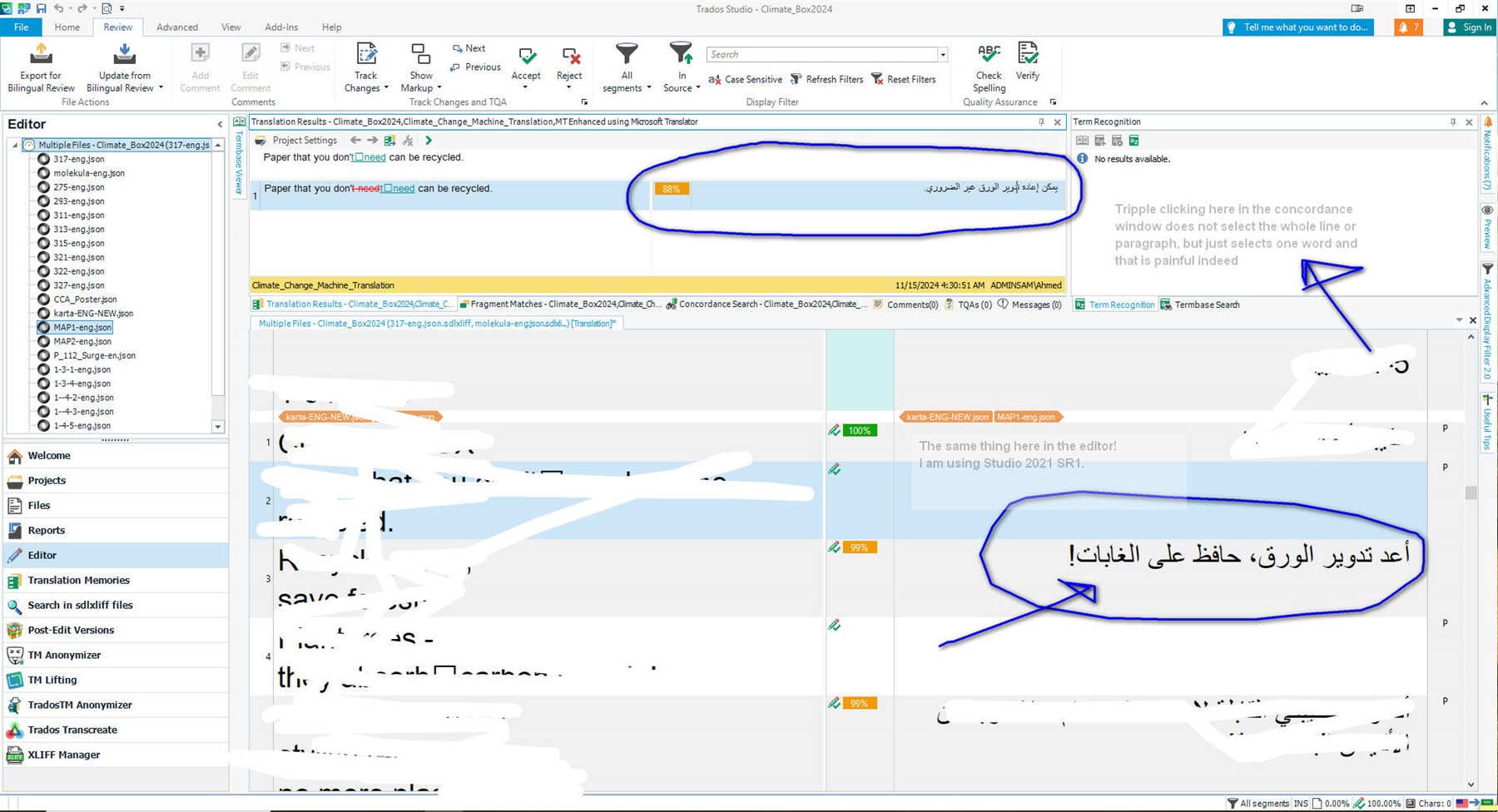Select next match arrow in Translation Results
The image size is (1498, 812).
372,141
